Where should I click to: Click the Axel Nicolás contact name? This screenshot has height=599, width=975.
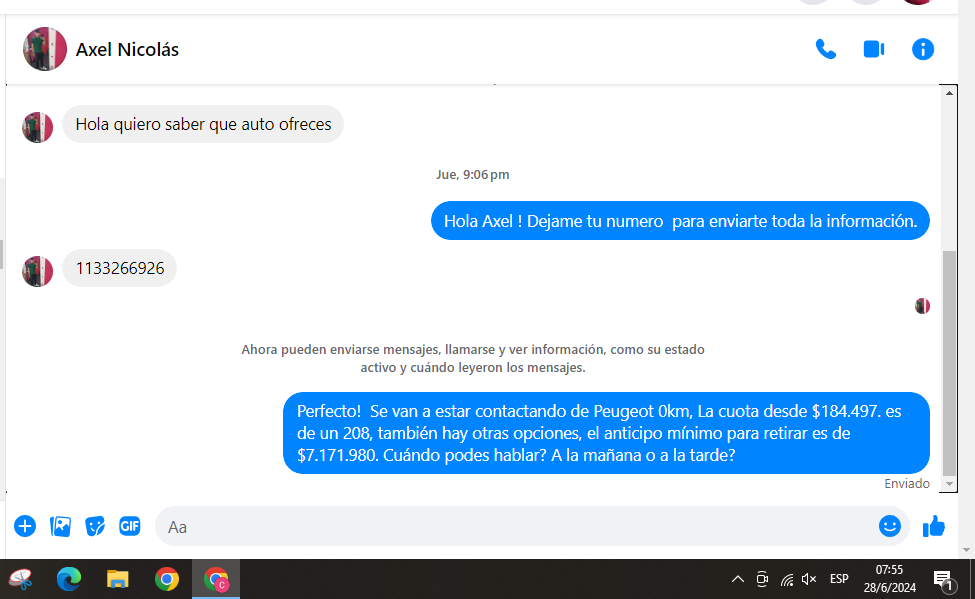click(127, 49)
